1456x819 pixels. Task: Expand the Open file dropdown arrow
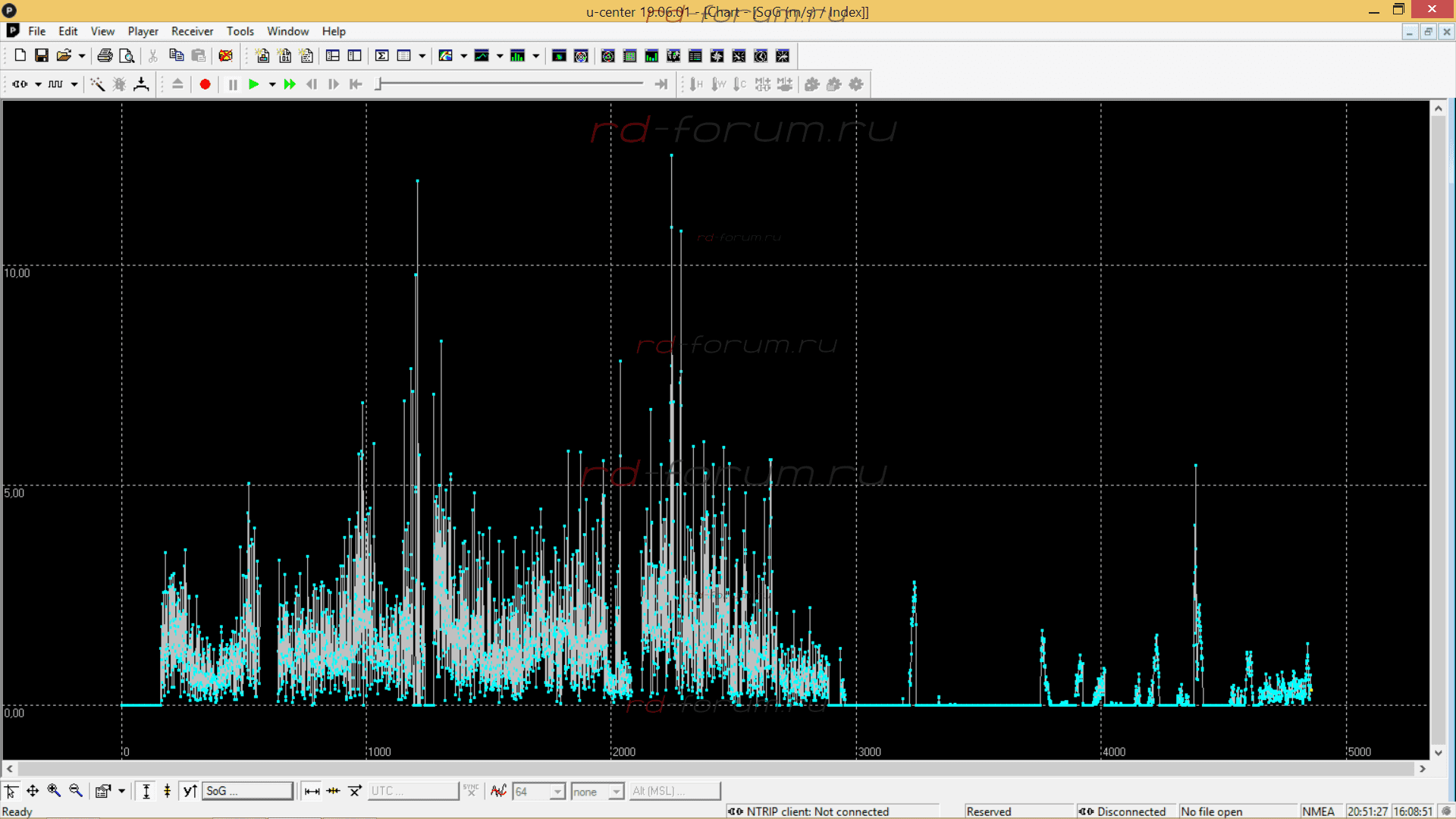(82, 56)
